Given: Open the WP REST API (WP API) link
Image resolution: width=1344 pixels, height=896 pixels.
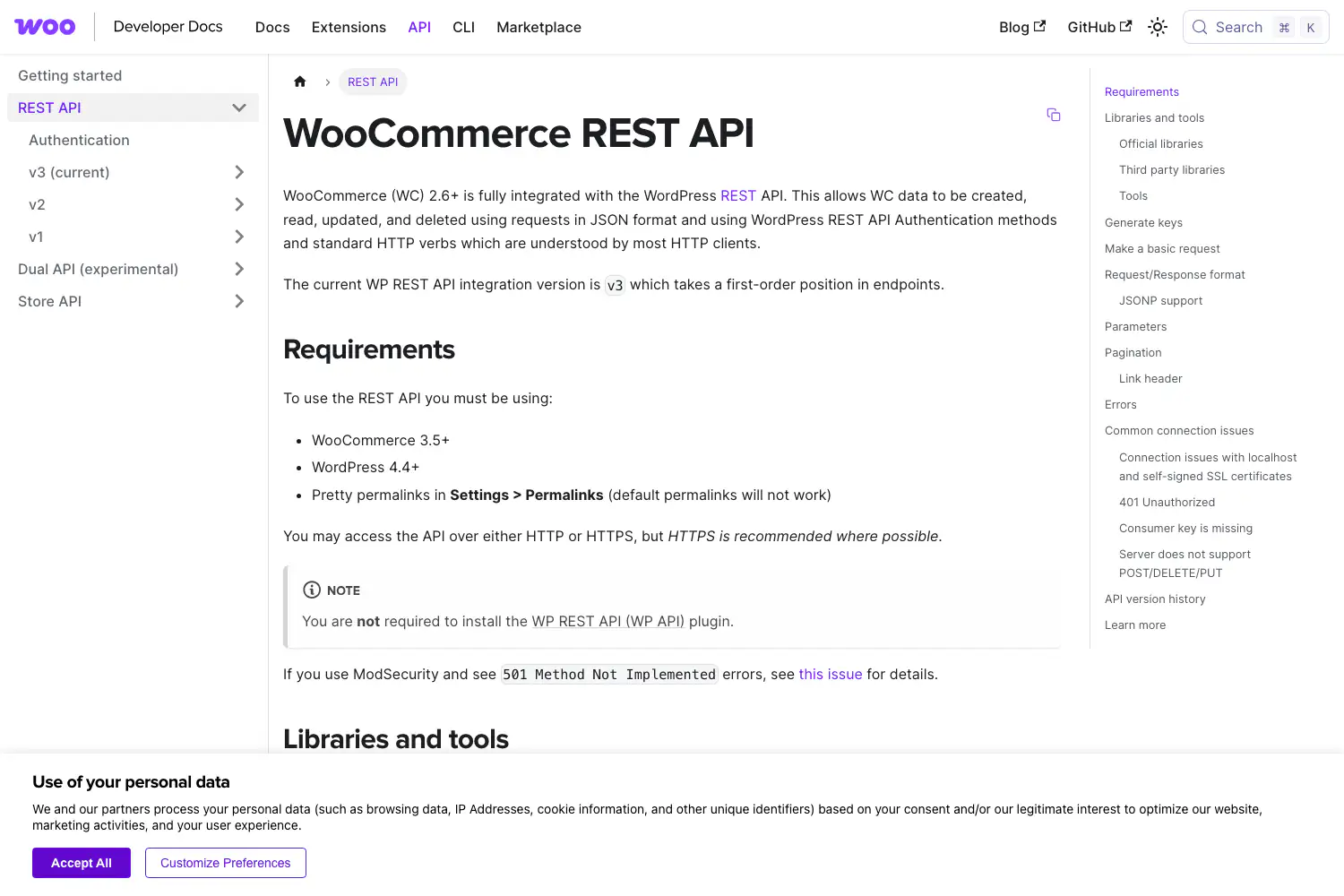Looking at the screenshot, I should [x=608, y=621].
